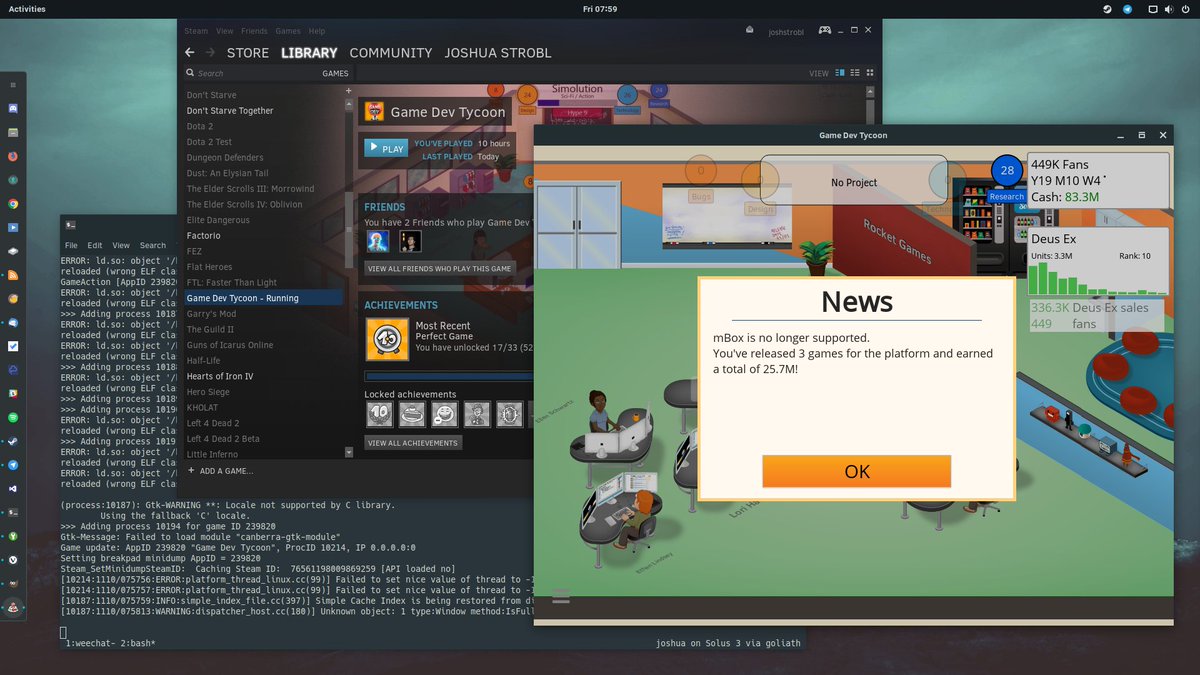
Task: Click the No Project status box
Action: coord(854,182)
